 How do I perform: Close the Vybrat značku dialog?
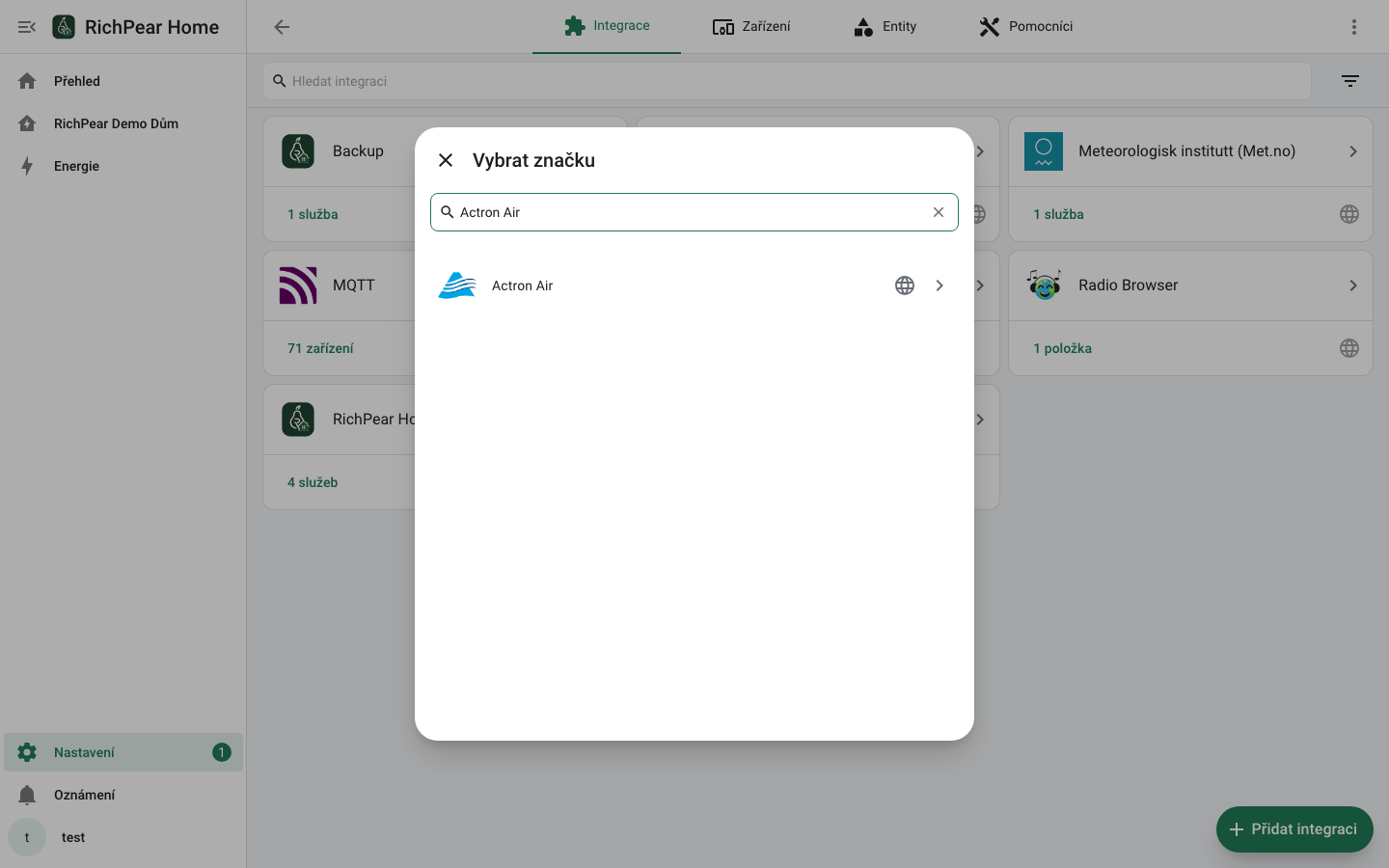[446, 160]
